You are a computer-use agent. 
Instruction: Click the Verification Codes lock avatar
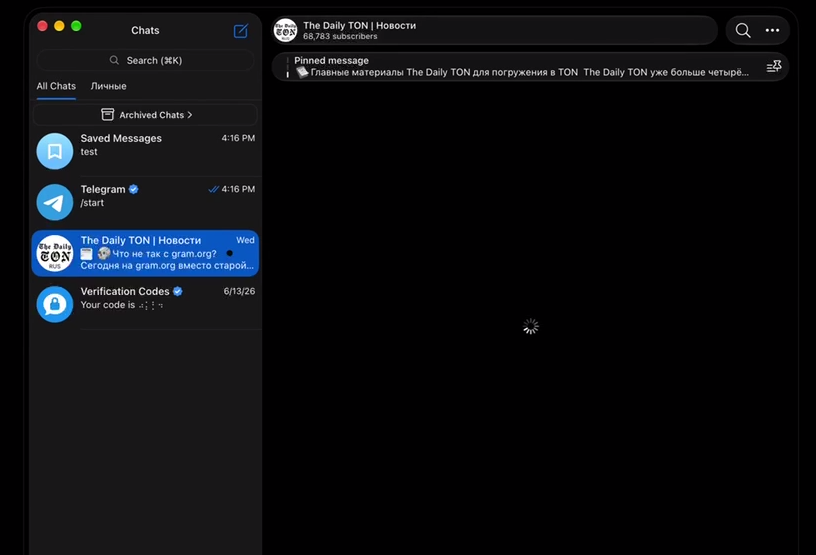pyautogui.click(x=55, y=304)
